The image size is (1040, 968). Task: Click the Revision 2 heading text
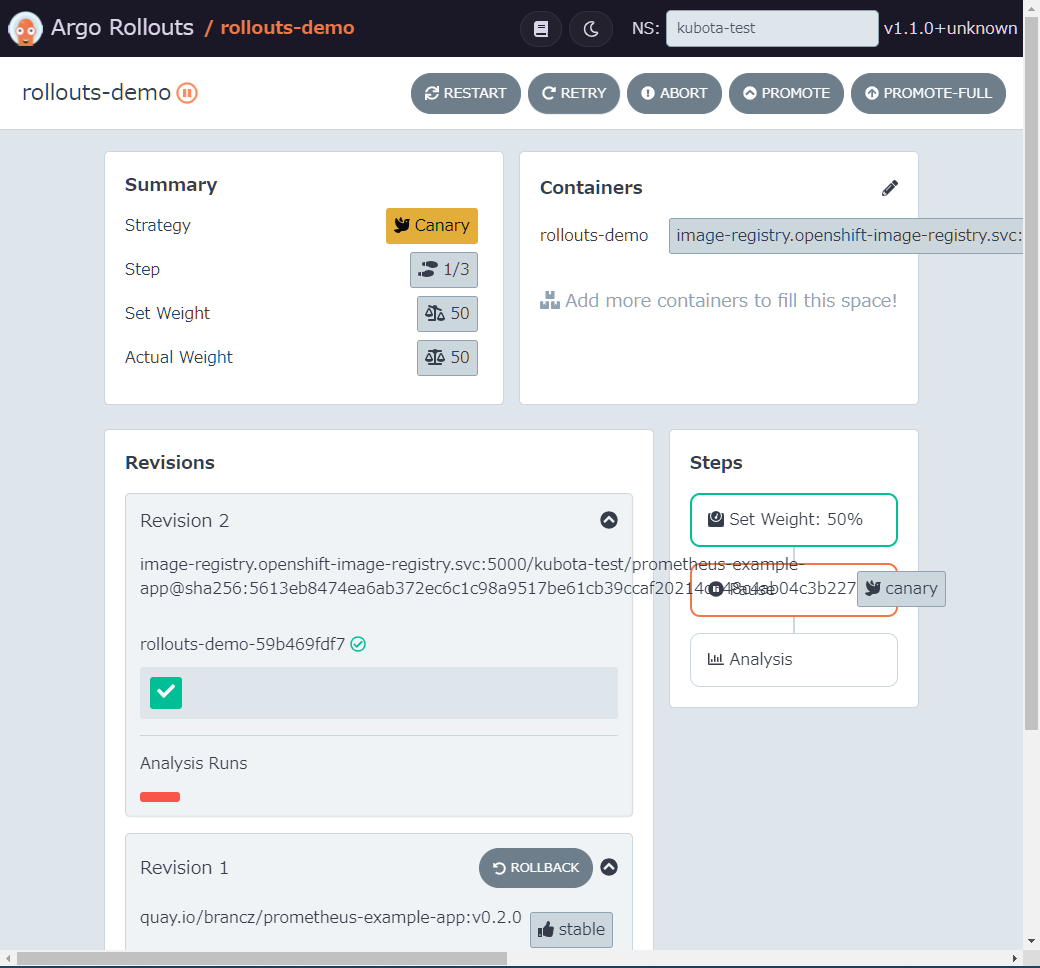(184, 521)
